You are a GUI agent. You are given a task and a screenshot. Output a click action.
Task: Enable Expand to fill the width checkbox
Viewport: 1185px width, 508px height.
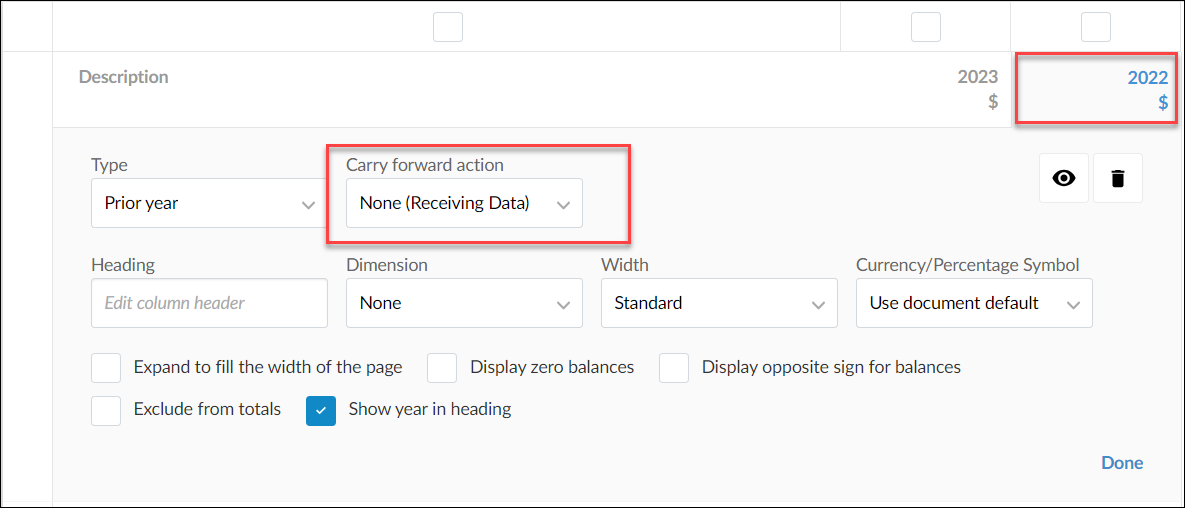(106, 368)
